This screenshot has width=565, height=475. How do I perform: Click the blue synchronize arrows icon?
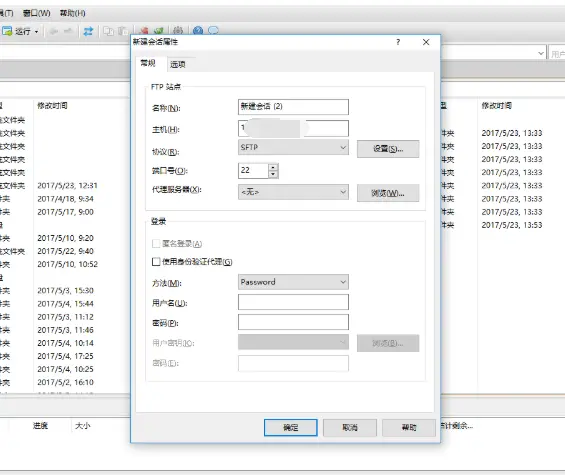(88, 31)
